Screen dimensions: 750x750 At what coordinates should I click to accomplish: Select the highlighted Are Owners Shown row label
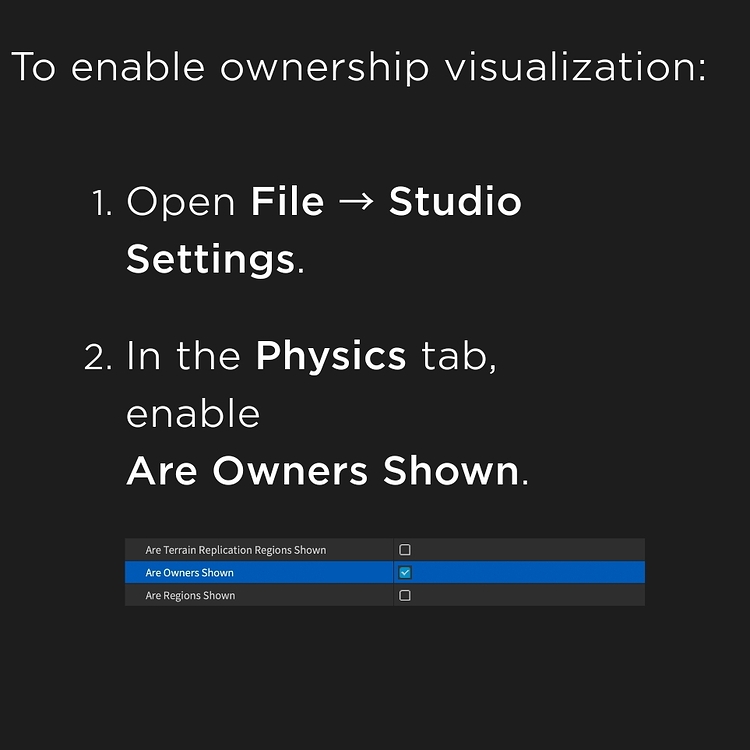coord(190,573)
